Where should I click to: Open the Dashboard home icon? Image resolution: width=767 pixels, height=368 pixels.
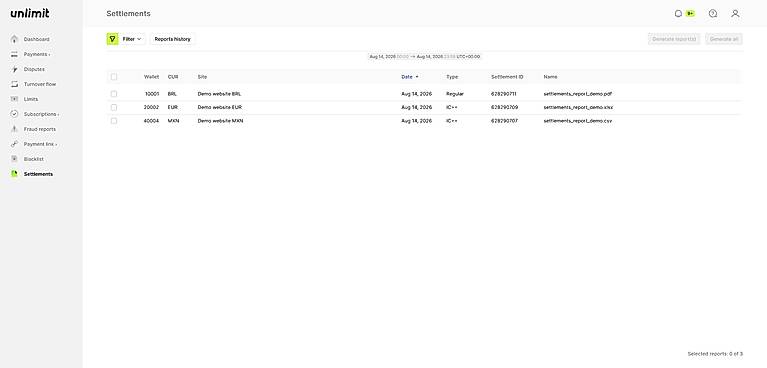(x=14, y=39)
